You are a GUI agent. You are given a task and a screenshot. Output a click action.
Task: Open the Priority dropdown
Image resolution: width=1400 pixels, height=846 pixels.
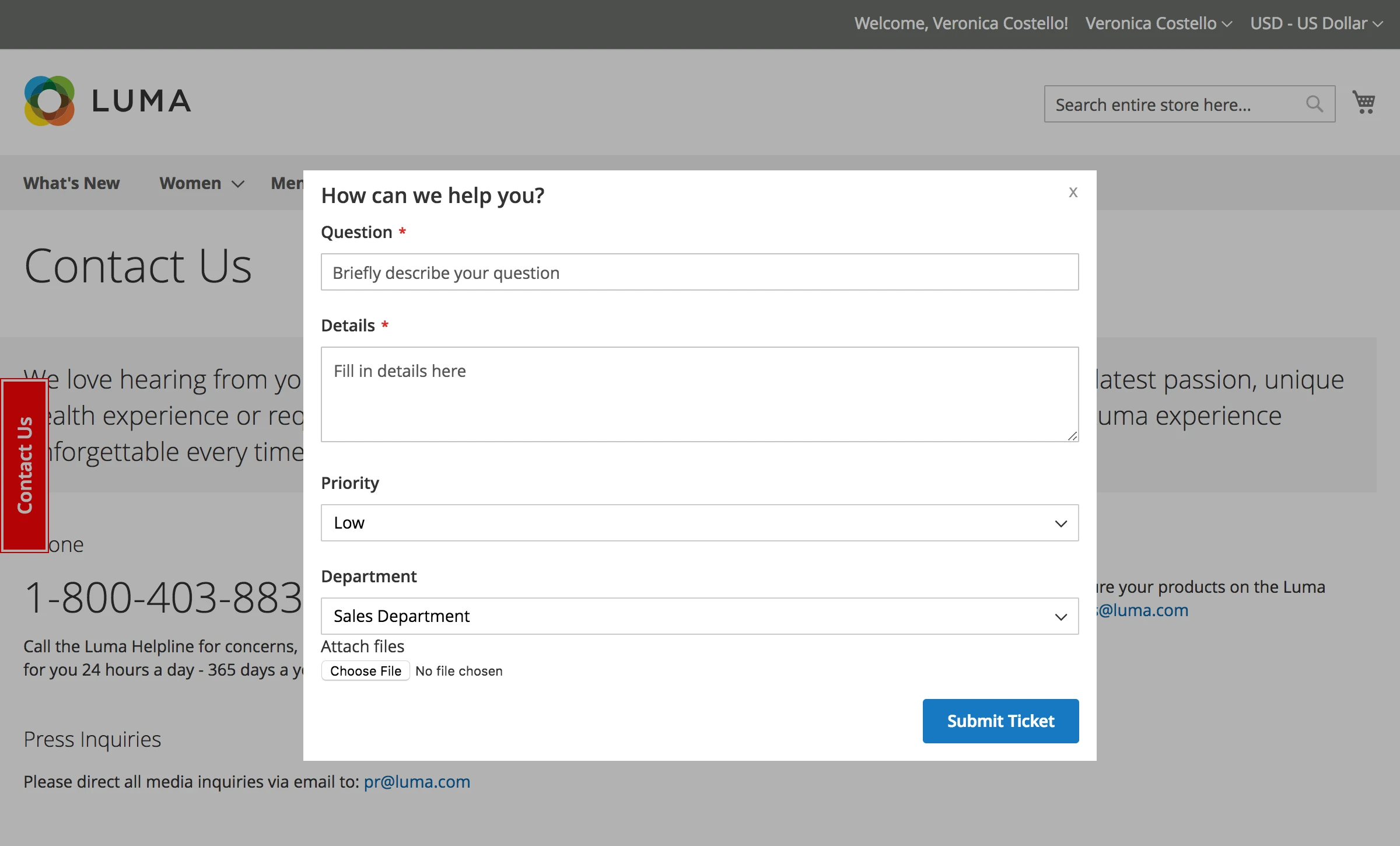[699, 523]
